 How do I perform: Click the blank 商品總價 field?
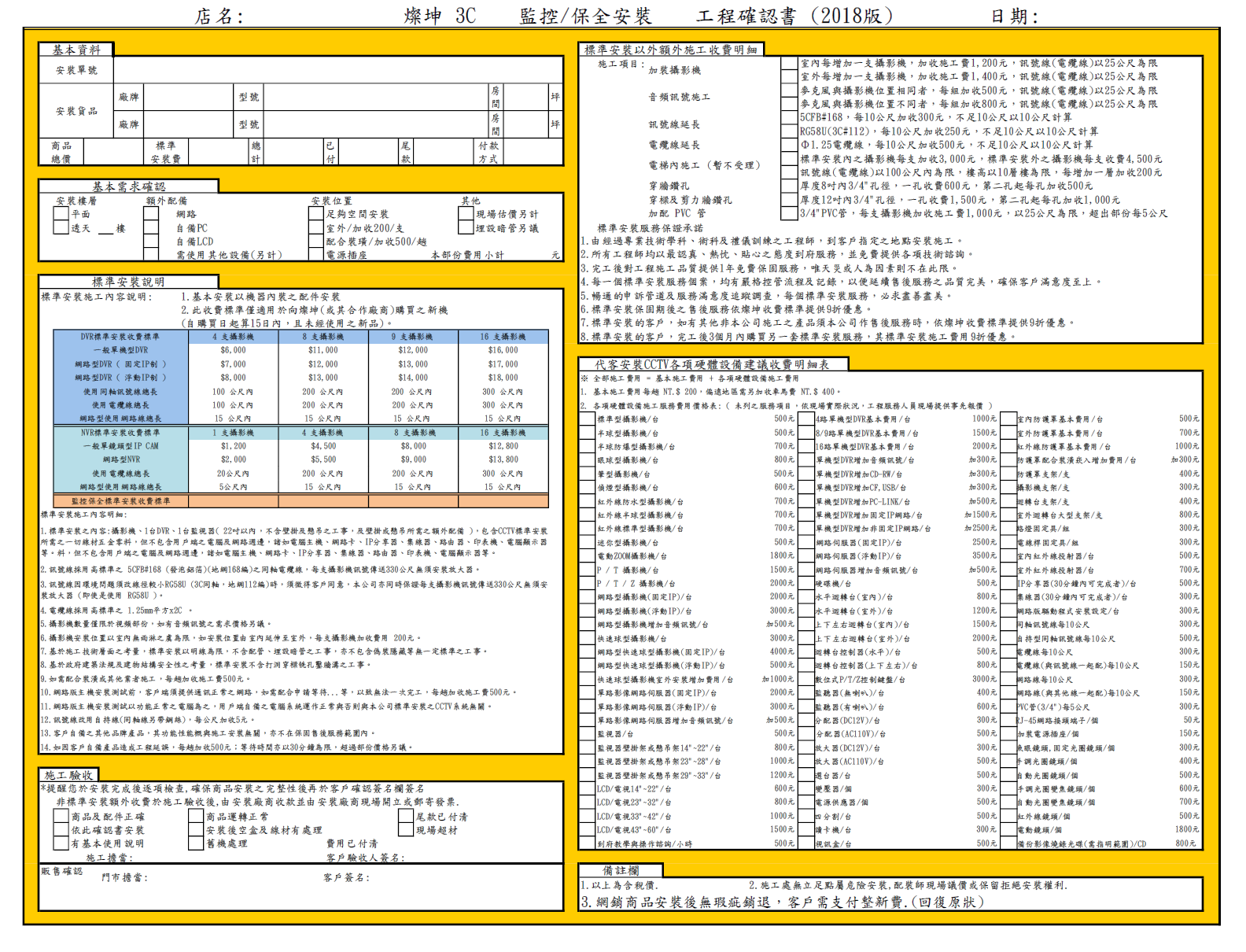pyautogui.click(x=112, y=152)
